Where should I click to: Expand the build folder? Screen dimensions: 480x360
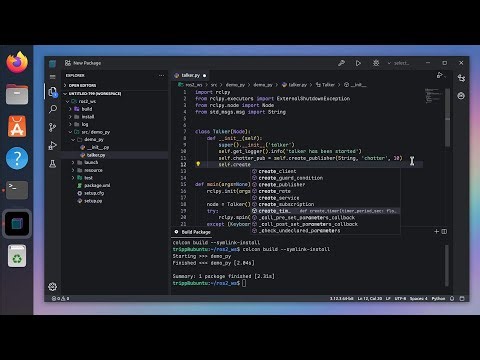pyautogui.click(x=86, y=109)
